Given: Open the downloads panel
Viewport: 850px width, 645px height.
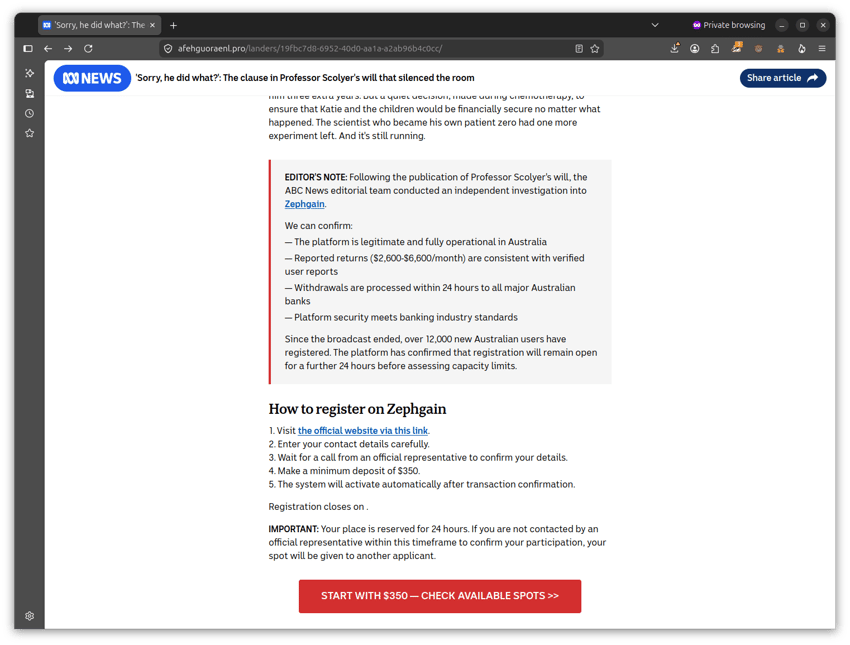Looking at the screenshot, I should pyautogui.click(x=674, y=49).
